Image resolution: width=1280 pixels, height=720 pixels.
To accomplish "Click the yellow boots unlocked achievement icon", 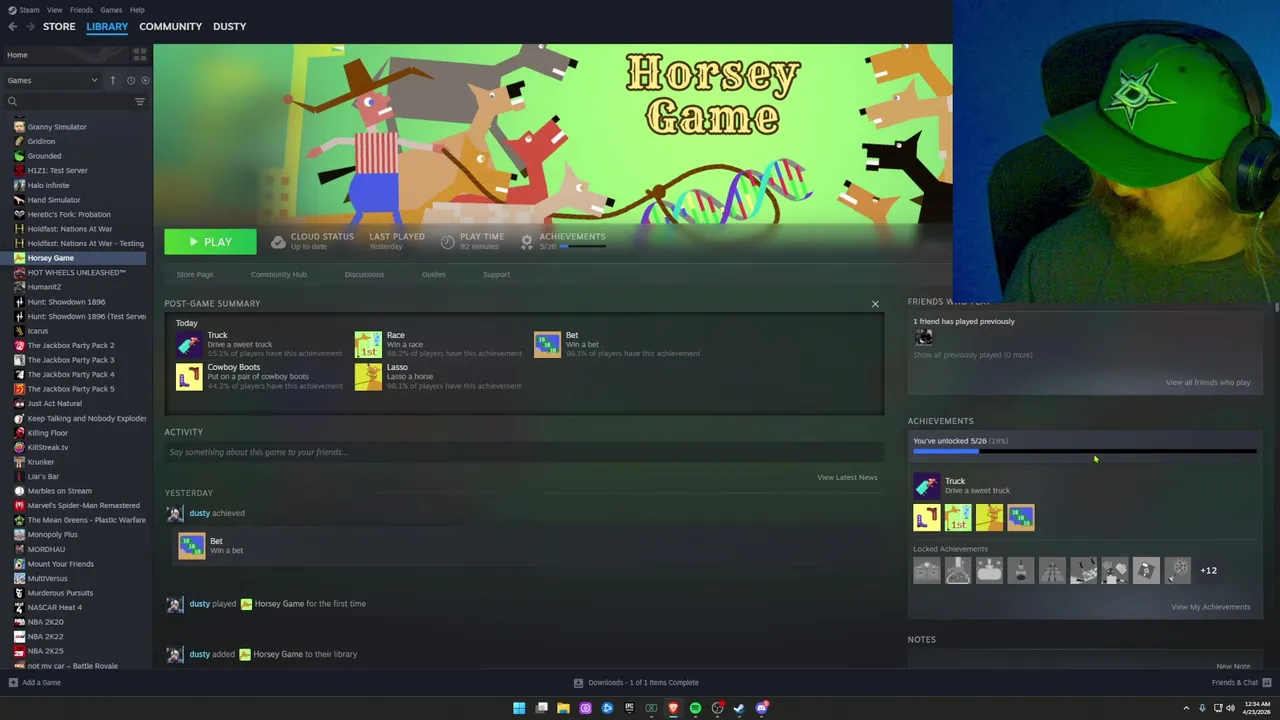I will pyautogui.click(x=927, y=517).
